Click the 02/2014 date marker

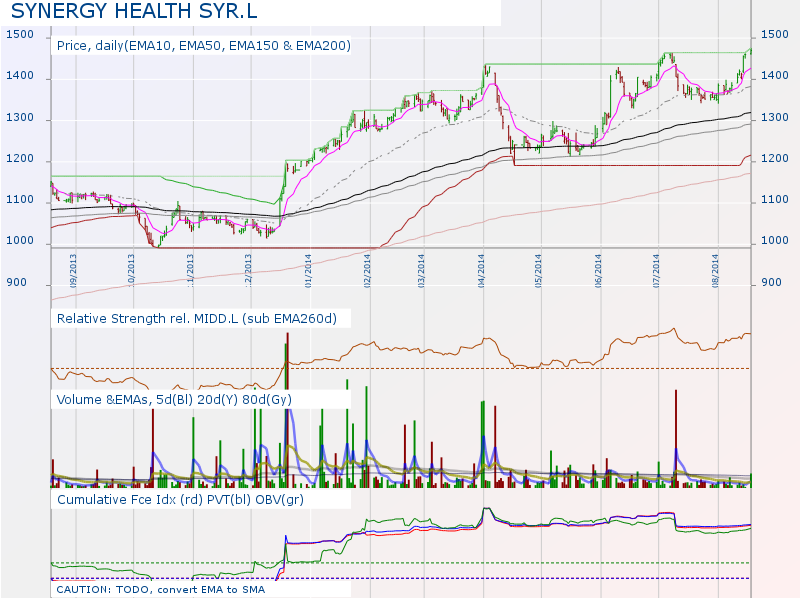[x=368, y=270]
